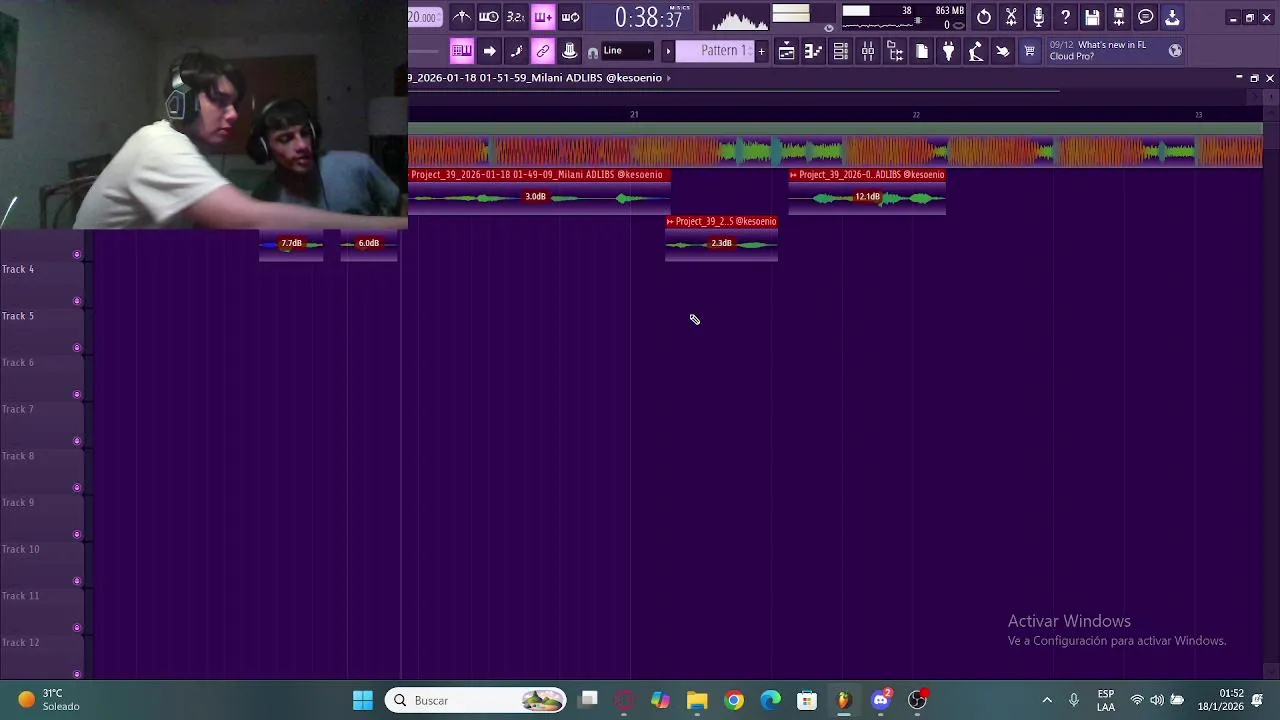This screenshot has width=1280, height=720.
Task: Open the plugin picker plug icon
Action: [x=949, y=51]
